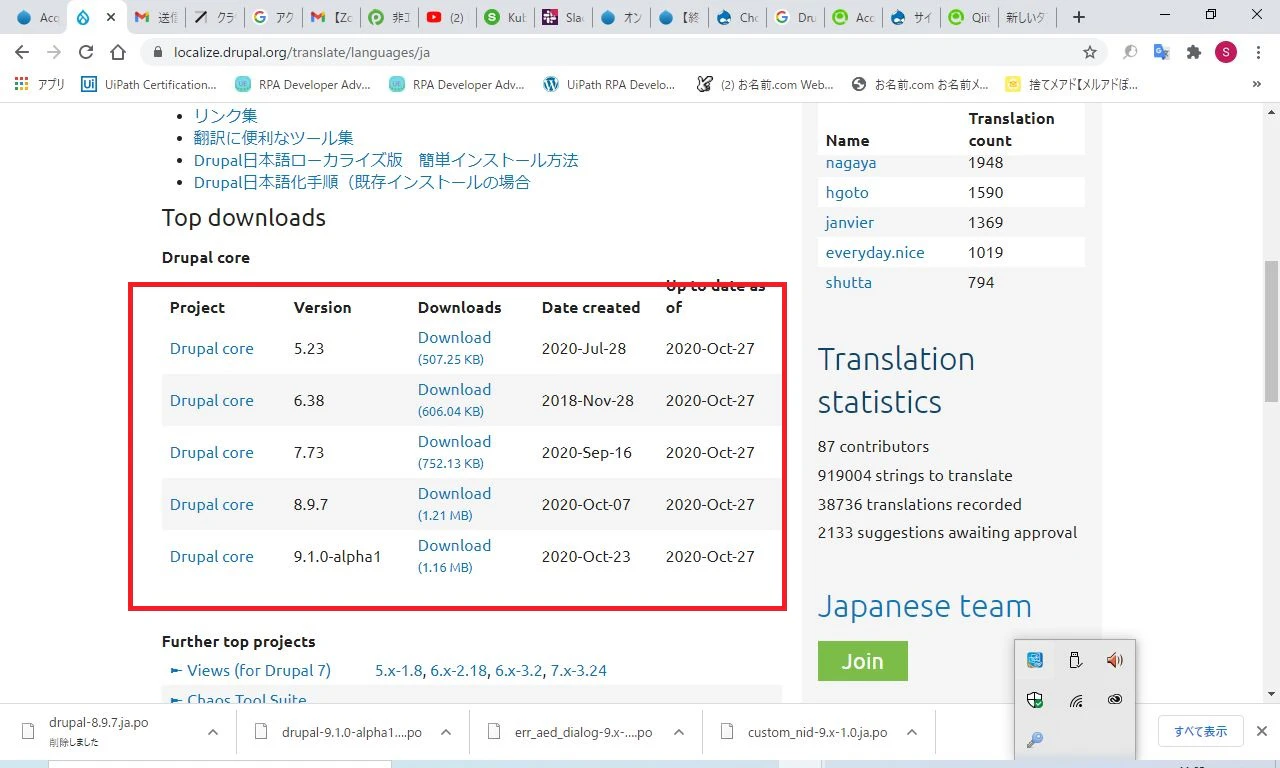Open the Chrome profile avatar S
The width and height of the screenshot is (1280, 768).
(x=1226, y=52)
